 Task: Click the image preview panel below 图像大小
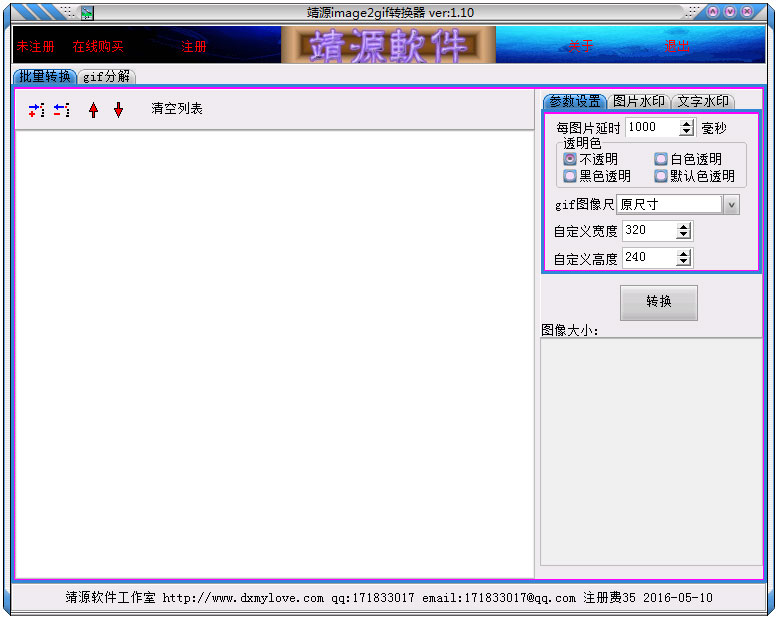tap(651, 452)
